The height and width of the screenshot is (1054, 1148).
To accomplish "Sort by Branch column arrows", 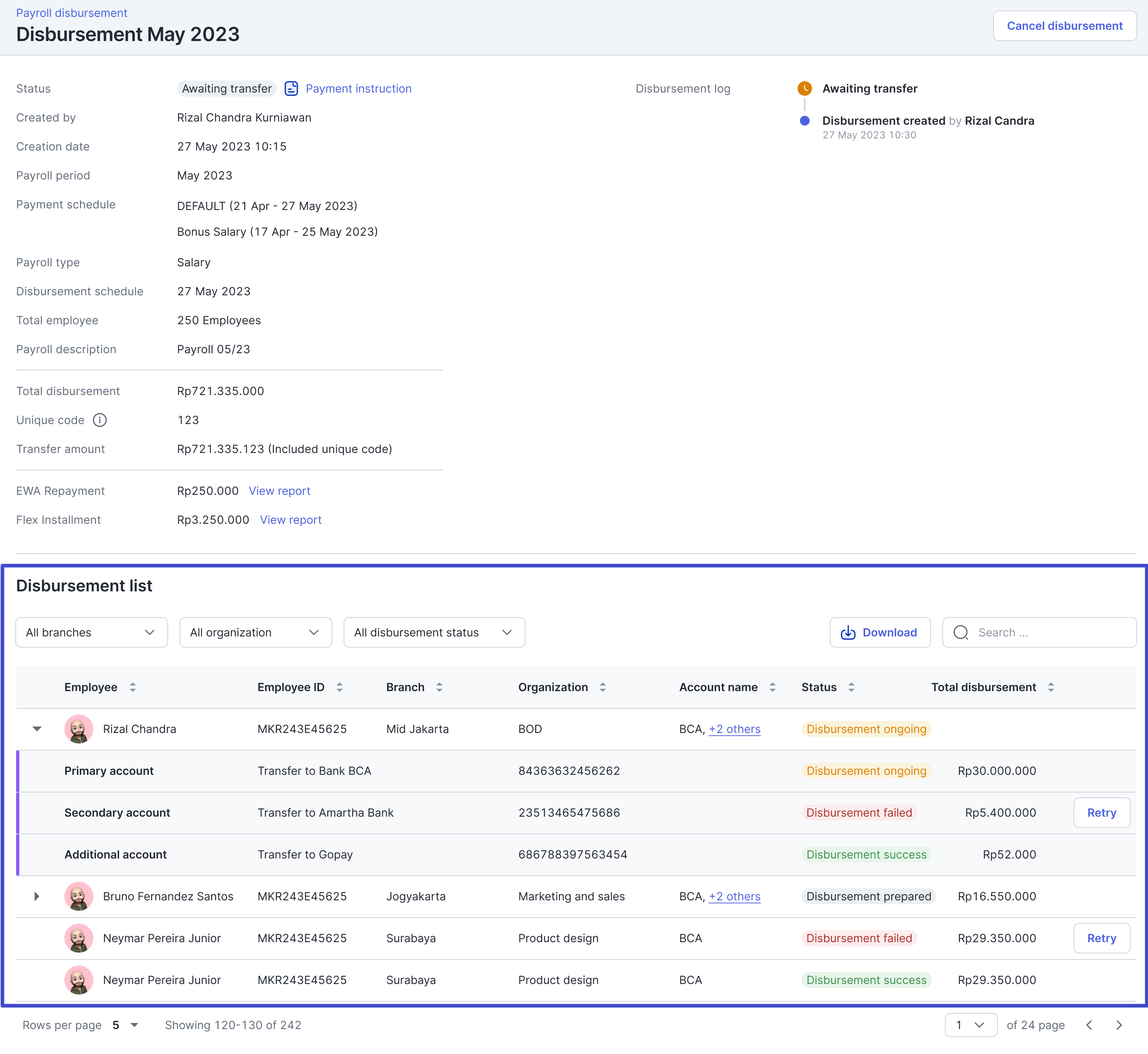I will tap(439, 687).
